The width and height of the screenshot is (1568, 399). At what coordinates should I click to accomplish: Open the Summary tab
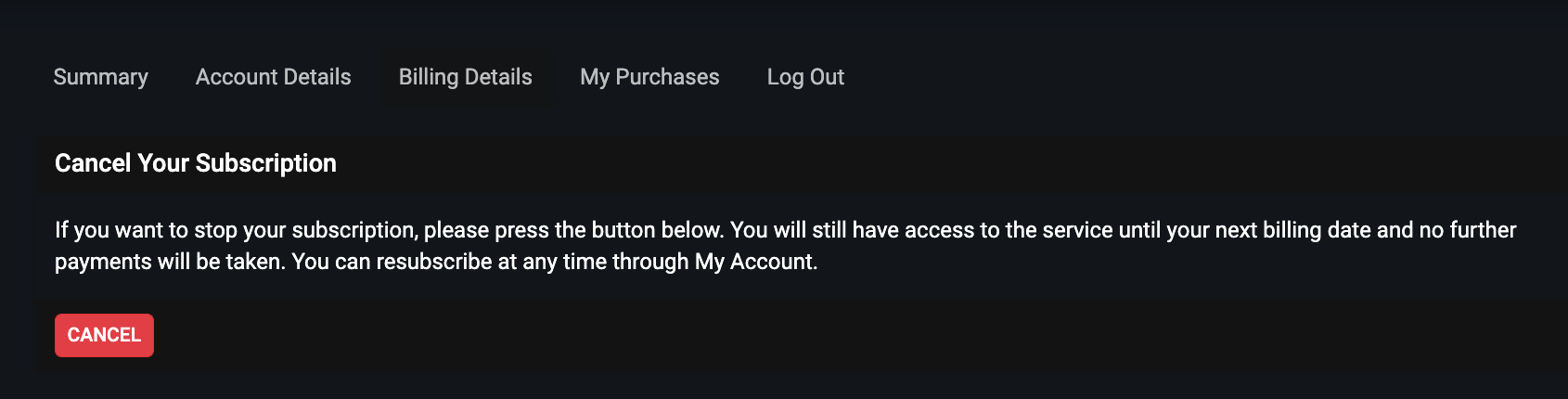tap(100, 77)
